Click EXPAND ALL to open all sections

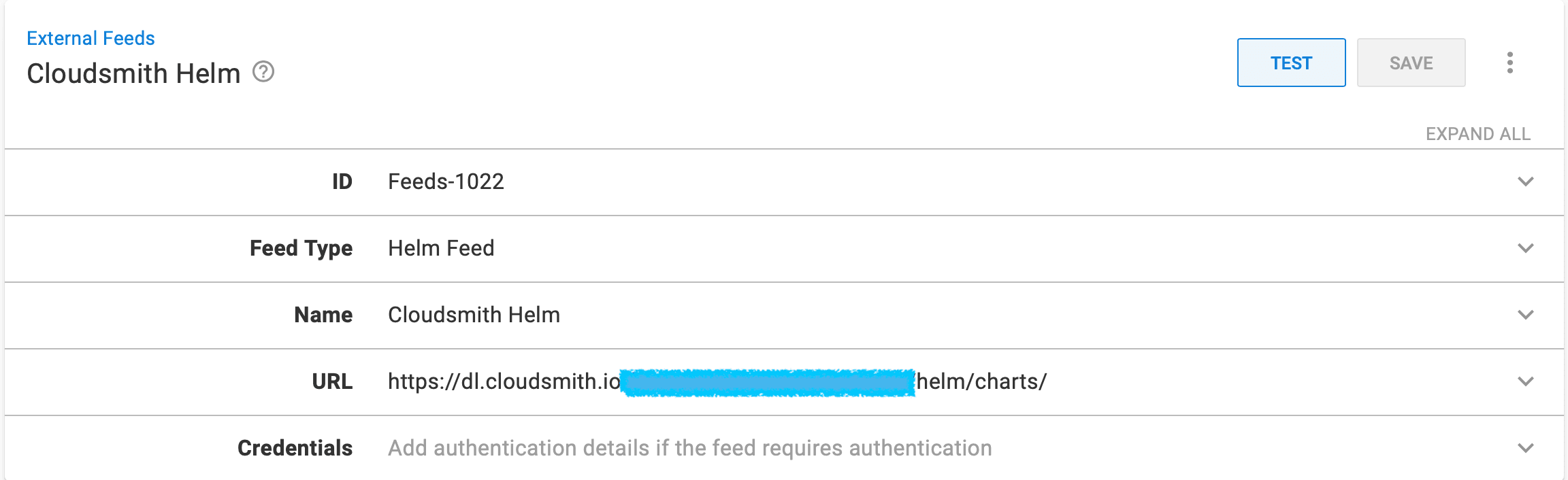(1478, 134)
